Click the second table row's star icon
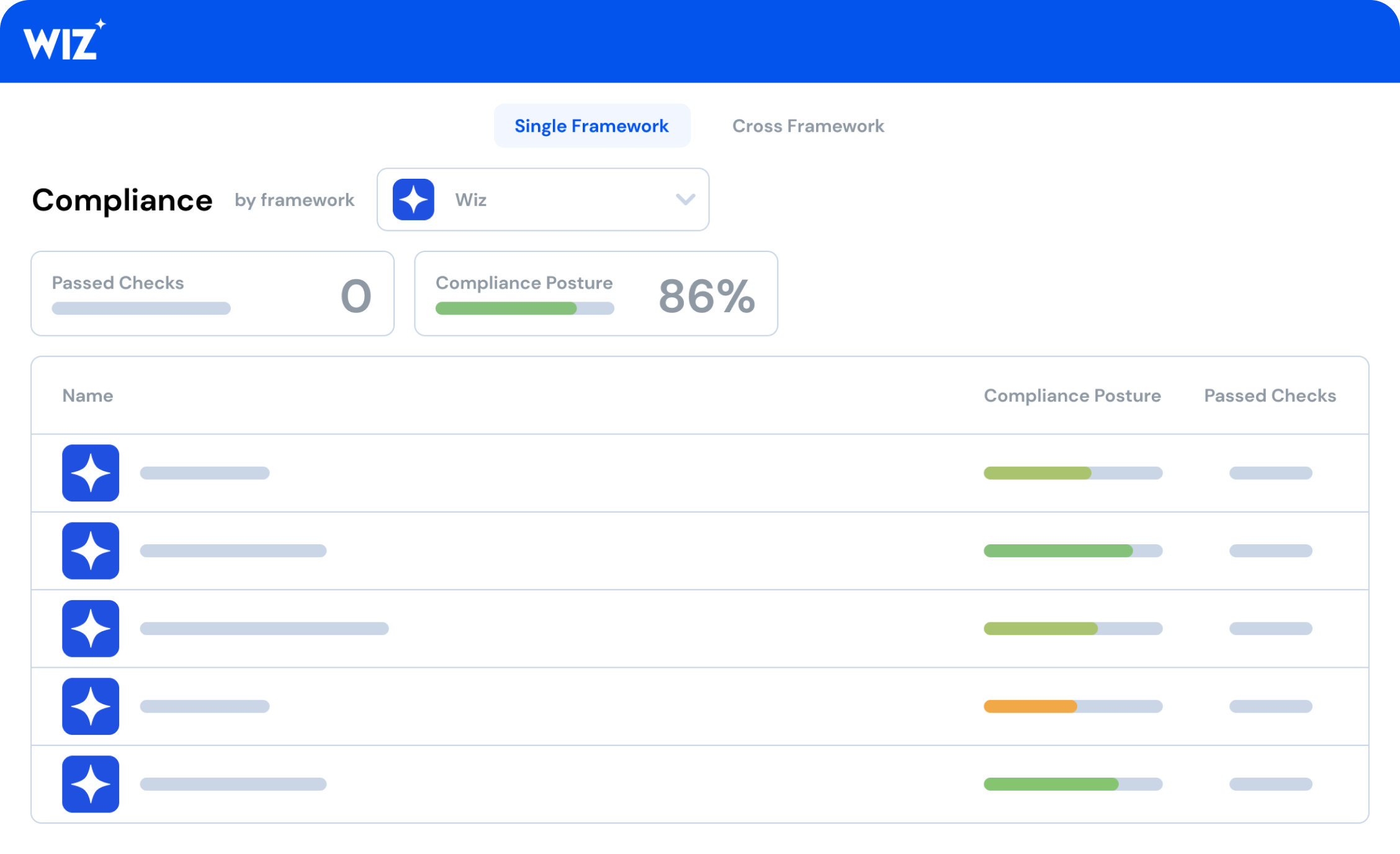 (91, 551)
